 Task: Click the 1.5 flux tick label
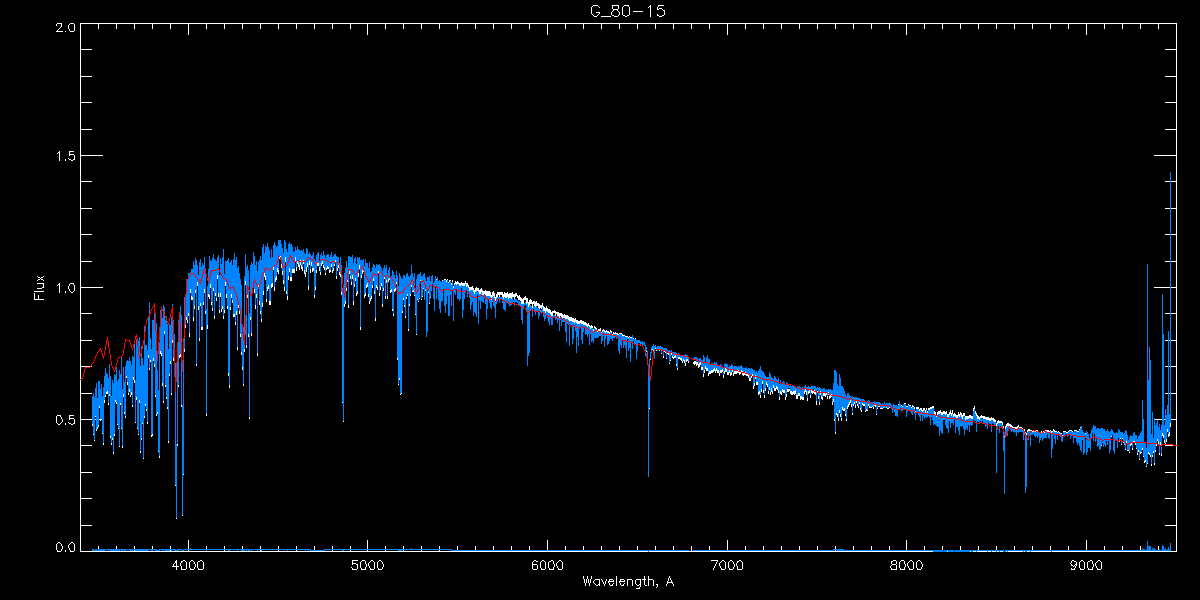(66, 157)
